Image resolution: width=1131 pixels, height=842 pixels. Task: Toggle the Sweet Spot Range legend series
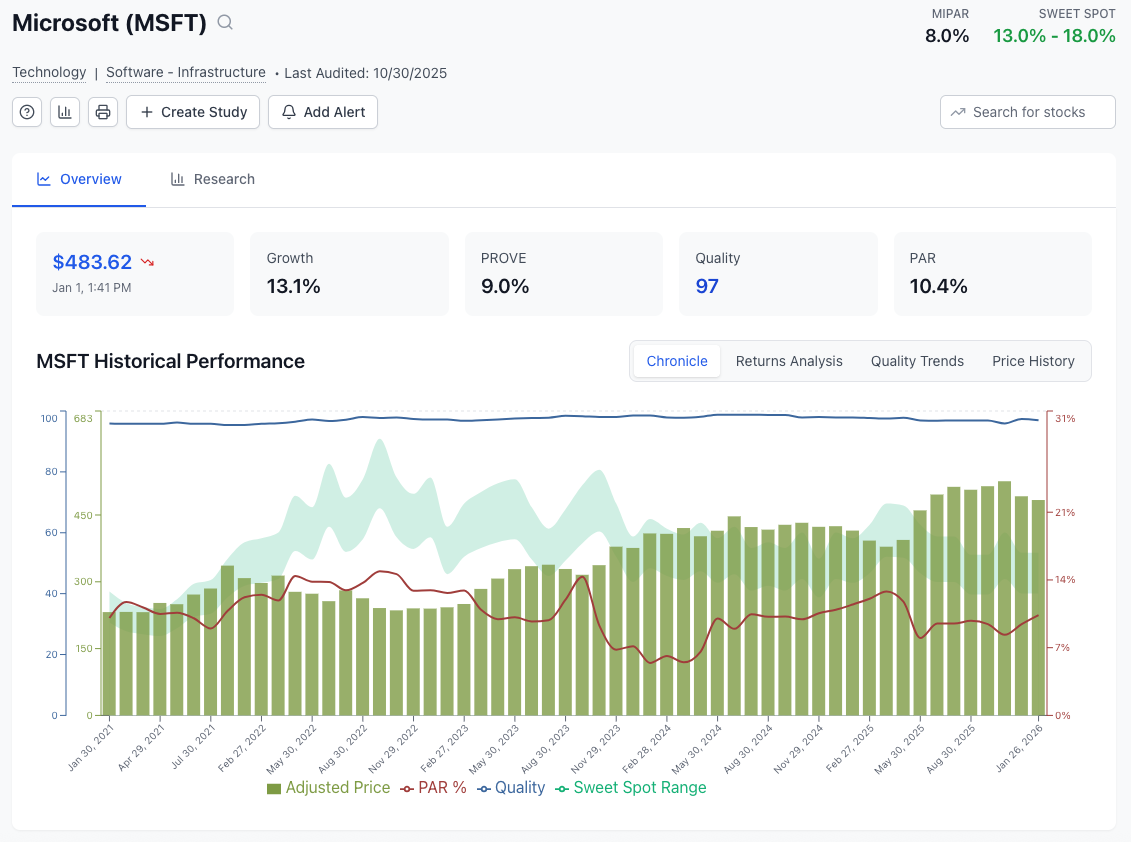point(630,787)
